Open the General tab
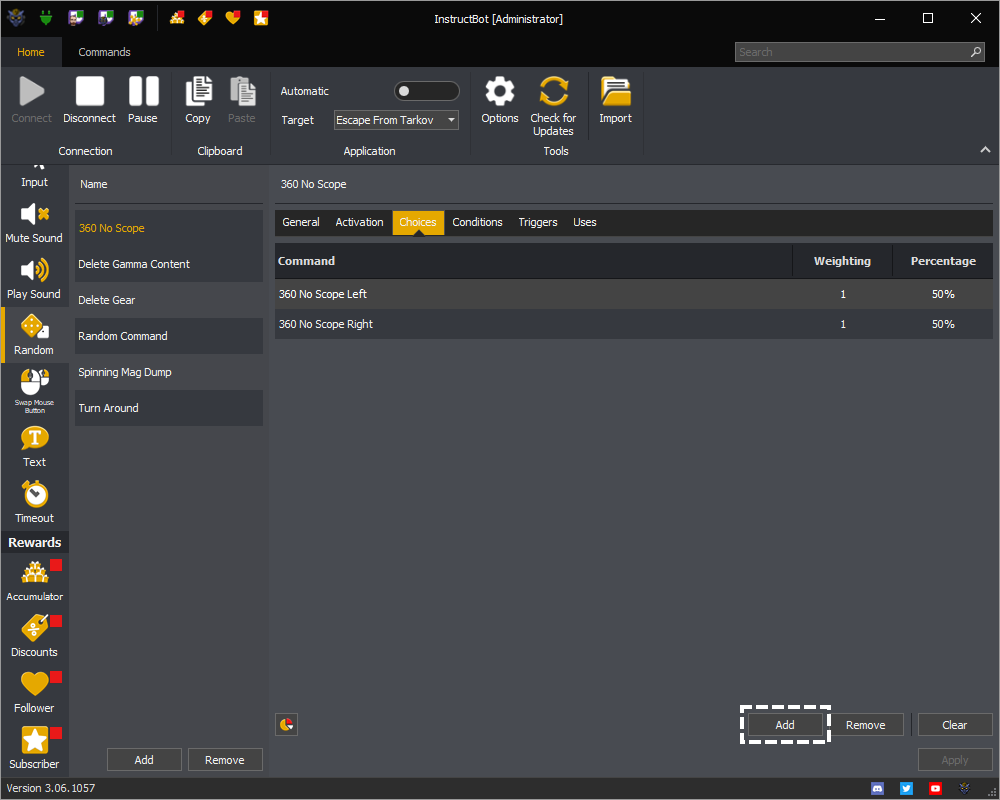 (x=301, y=222)
